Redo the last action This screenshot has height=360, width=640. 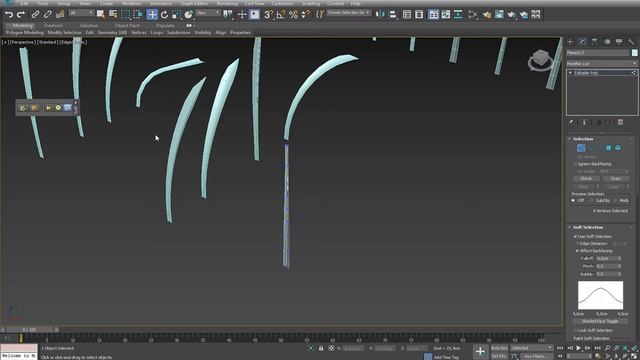pos(21,15)
